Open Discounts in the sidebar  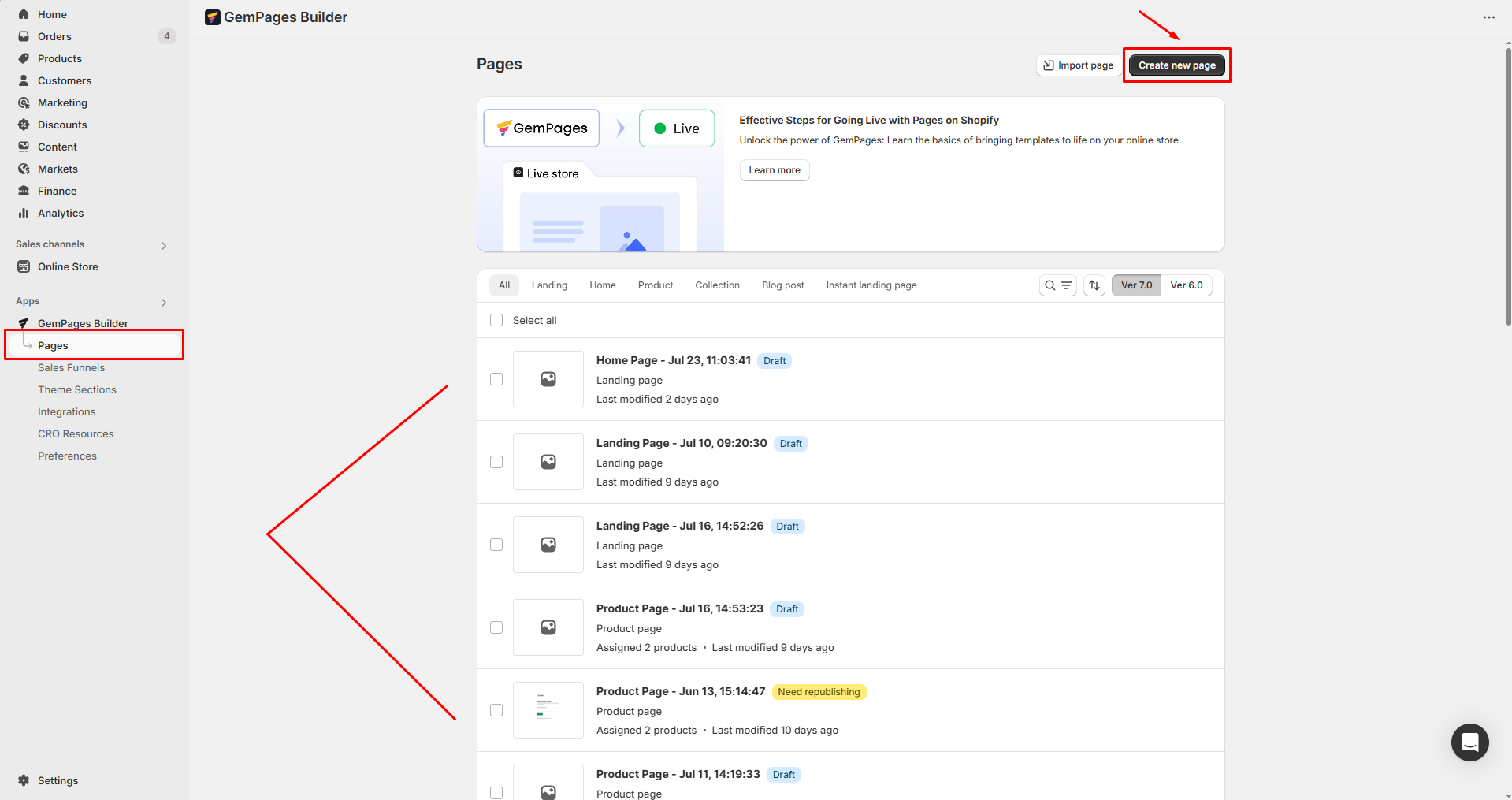(x=62, y=125)
